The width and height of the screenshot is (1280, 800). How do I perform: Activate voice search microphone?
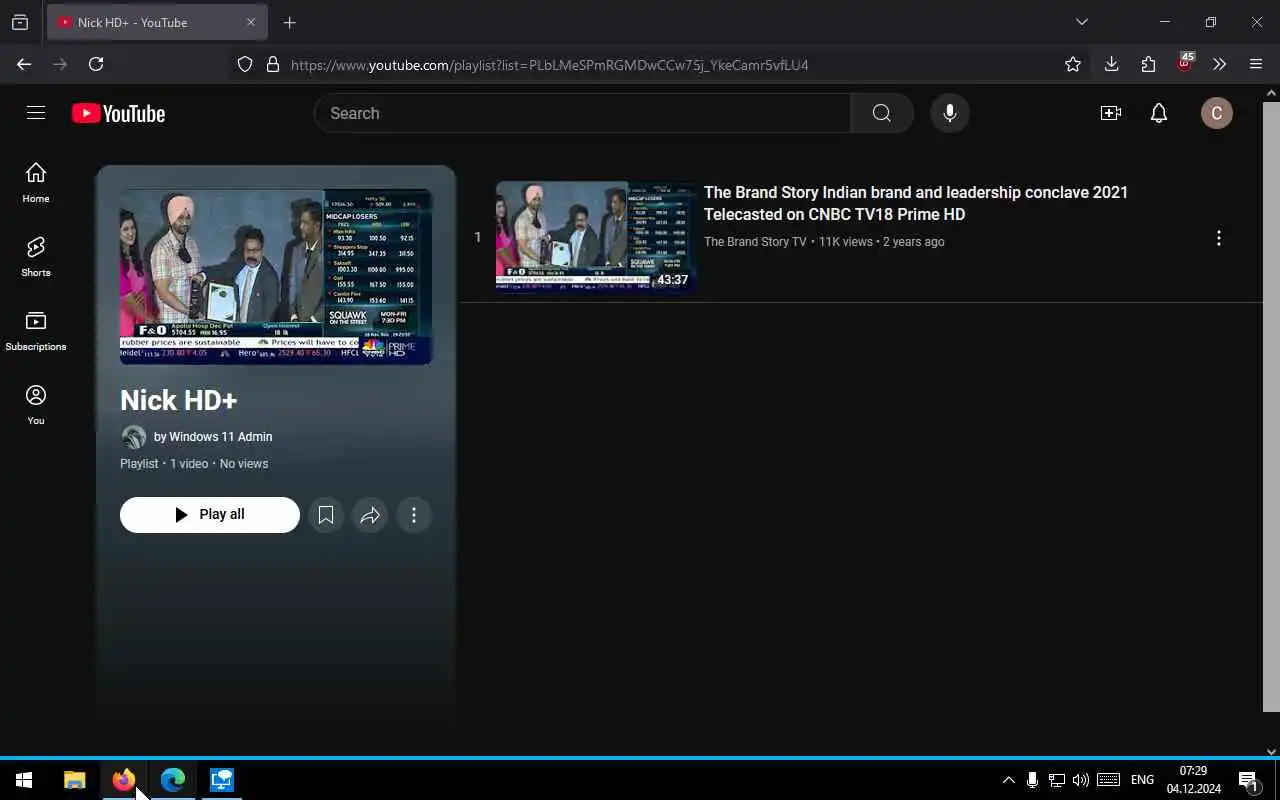[950, 113]
